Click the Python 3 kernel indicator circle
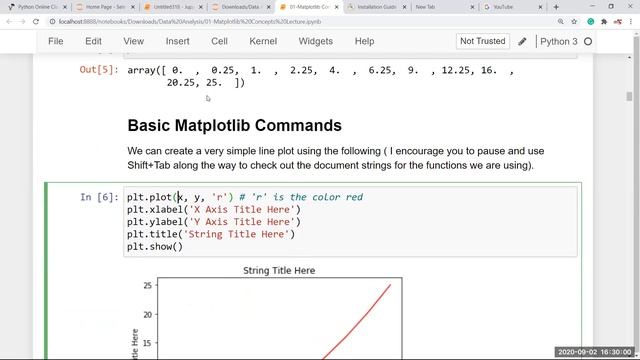 coord(588,42)
